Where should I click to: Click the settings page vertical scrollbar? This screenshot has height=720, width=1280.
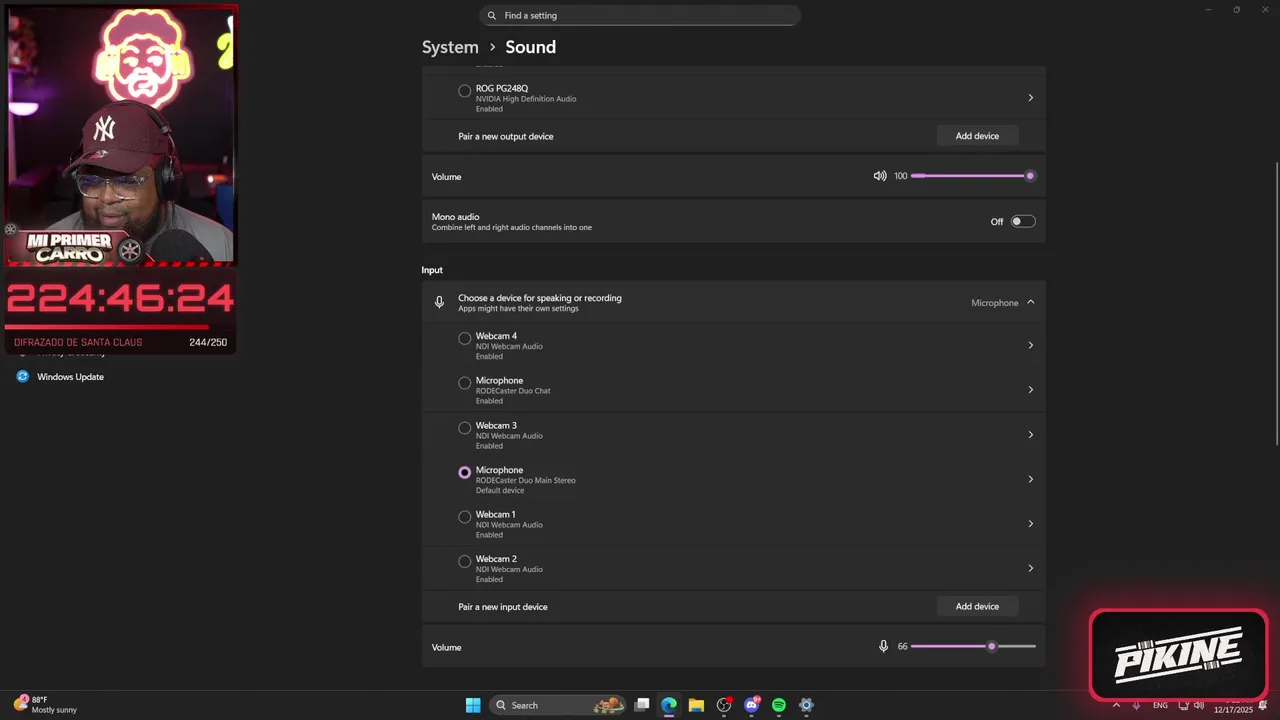[x=1276, y=303]
